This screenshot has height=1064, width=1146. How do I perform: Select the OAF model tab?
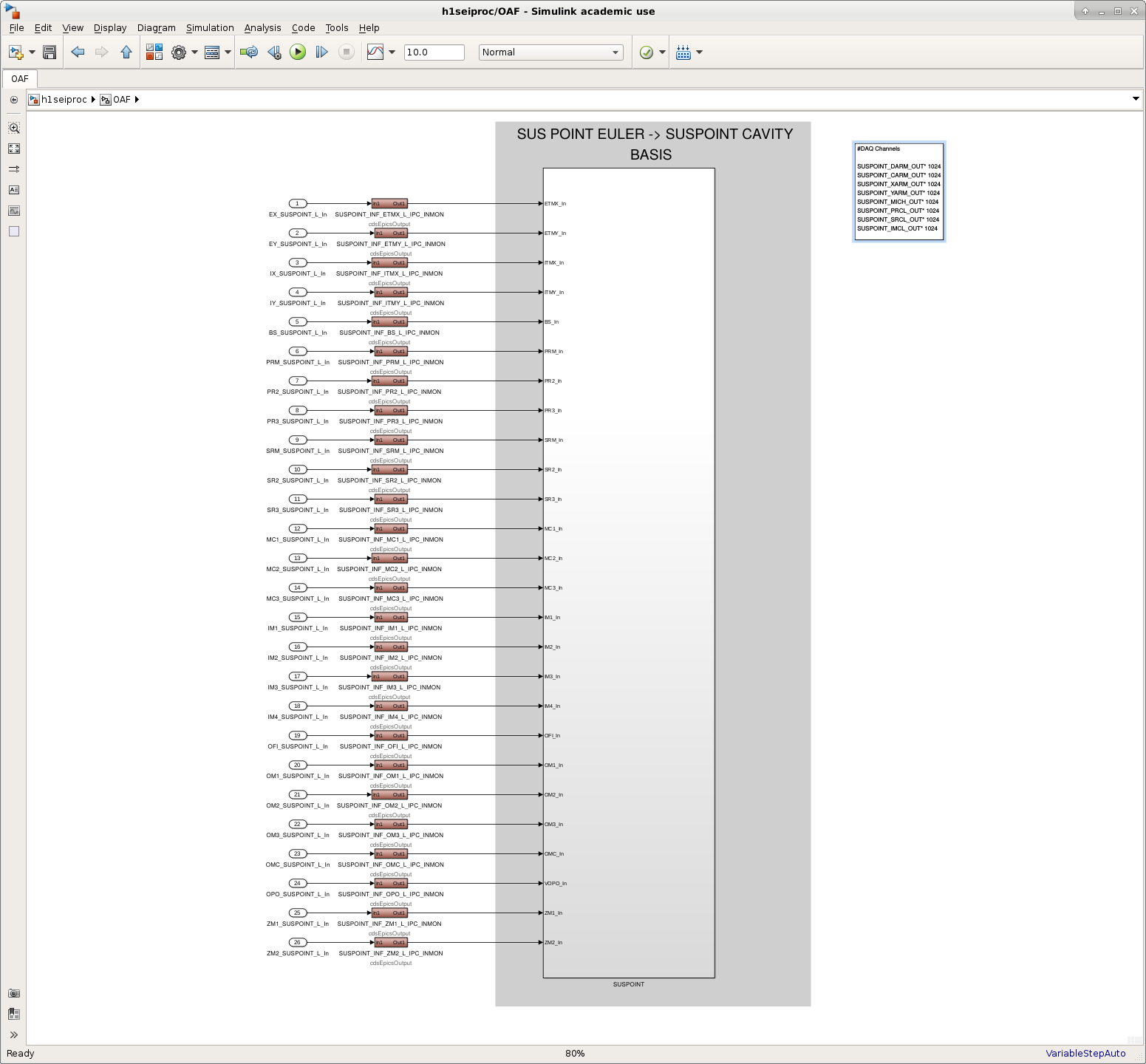pos(20,79)
